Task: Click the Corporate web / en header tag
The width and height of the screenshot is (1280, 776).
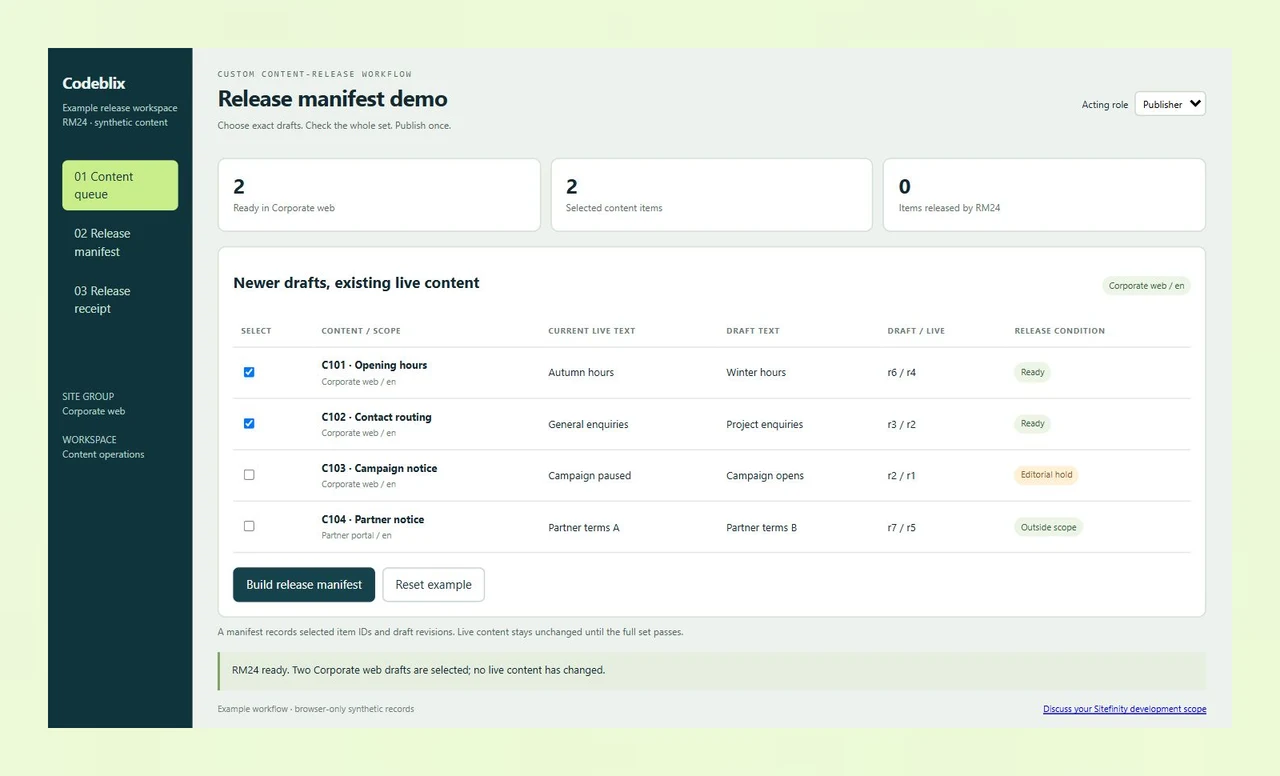Action: [x=1146, y=286]
